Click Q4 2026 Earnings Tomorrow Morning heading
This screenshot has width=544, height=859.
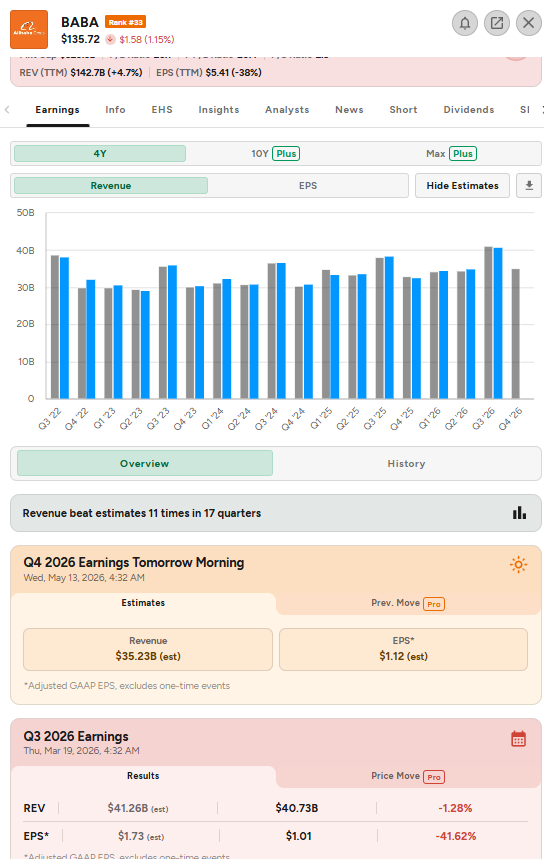pos(134,563)
